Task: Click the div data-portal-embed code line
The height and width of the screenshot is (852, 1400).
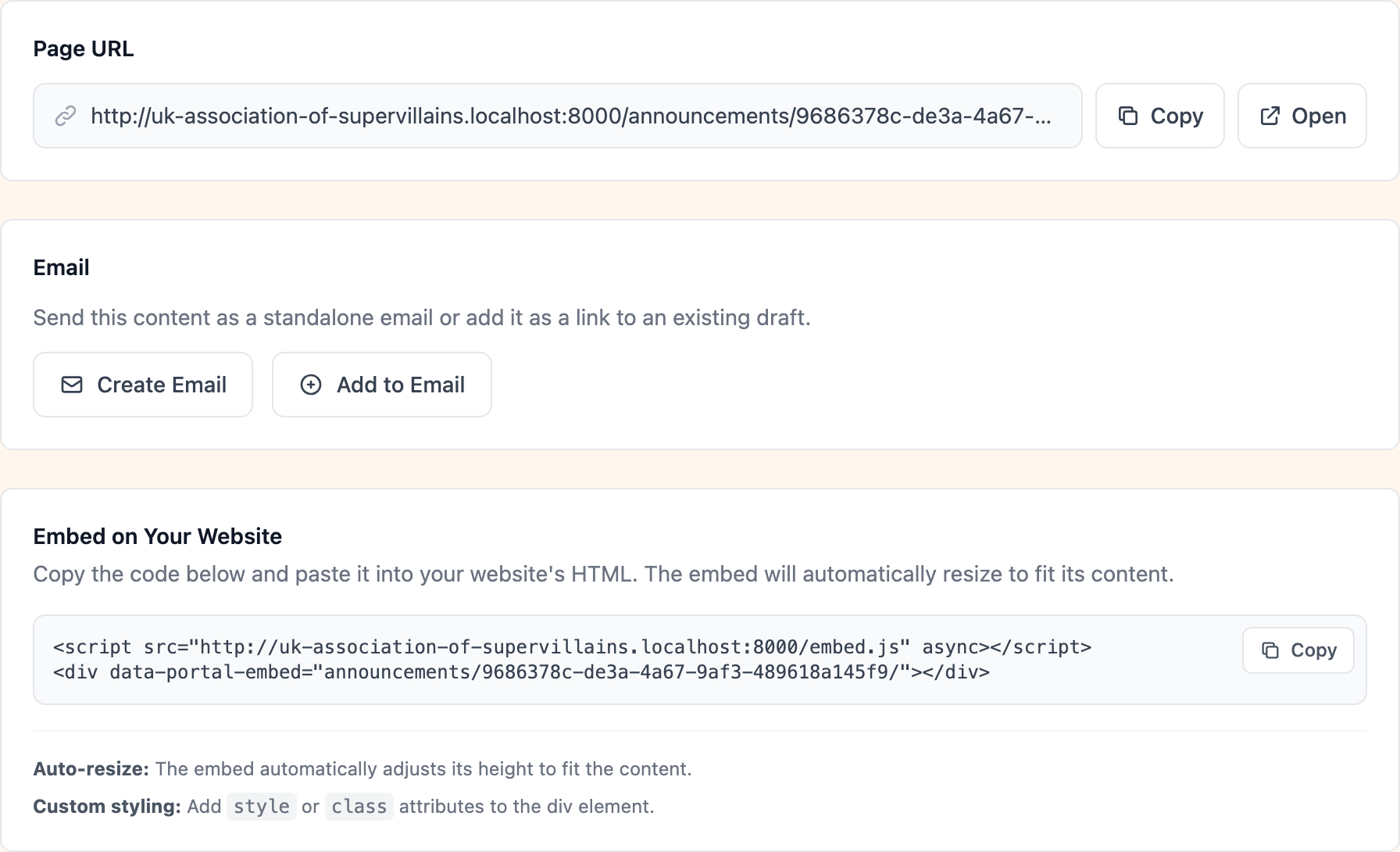Action: click(x=521, y=672)
